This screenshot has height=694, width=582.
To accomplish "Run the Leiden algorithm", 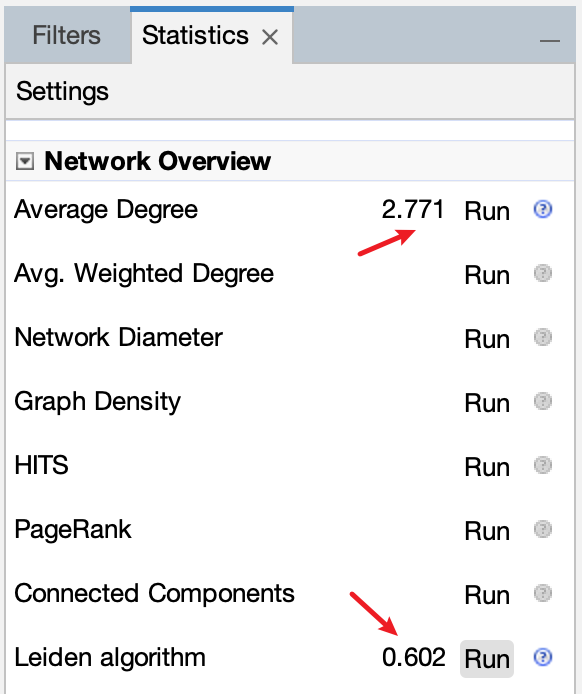I will pyautogui.click(x=487, y=659).
